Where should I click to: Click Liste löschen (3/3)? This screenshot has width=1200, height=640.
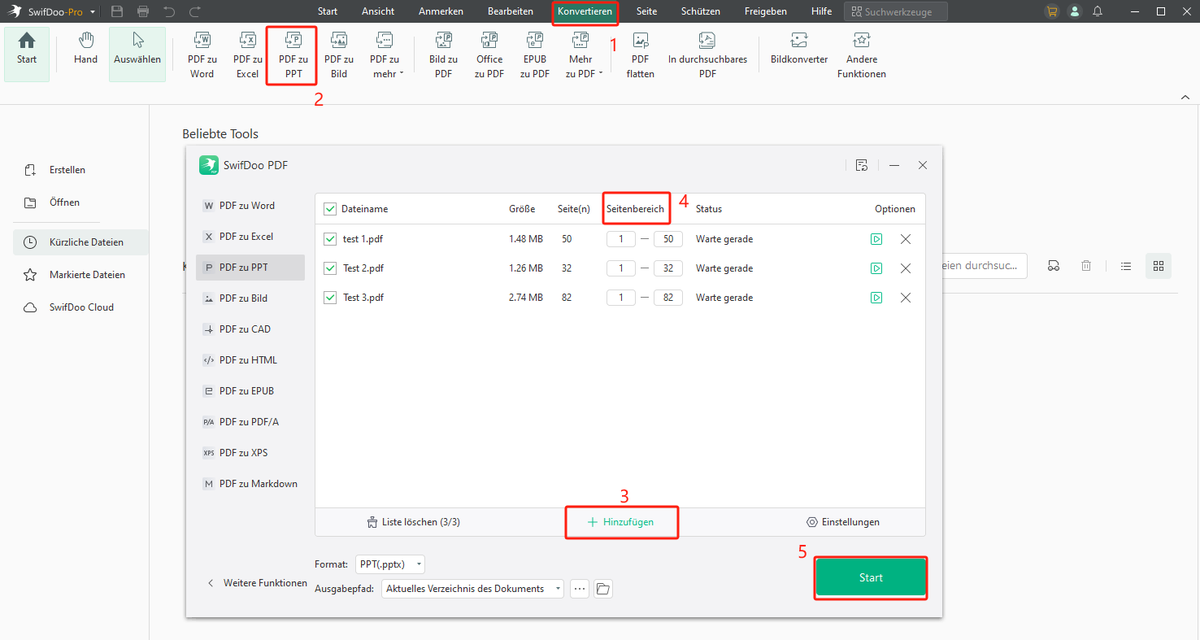414,522
